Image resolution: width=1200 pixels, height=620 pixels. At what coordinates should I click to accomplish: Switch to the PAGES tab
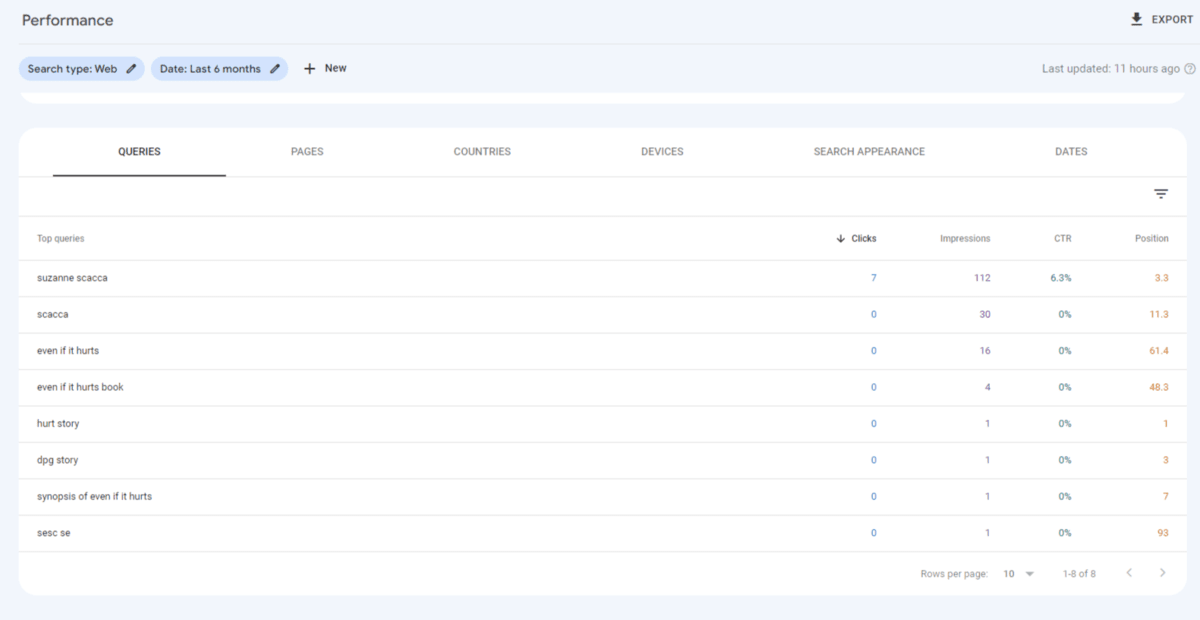click(x=307, y=151)
